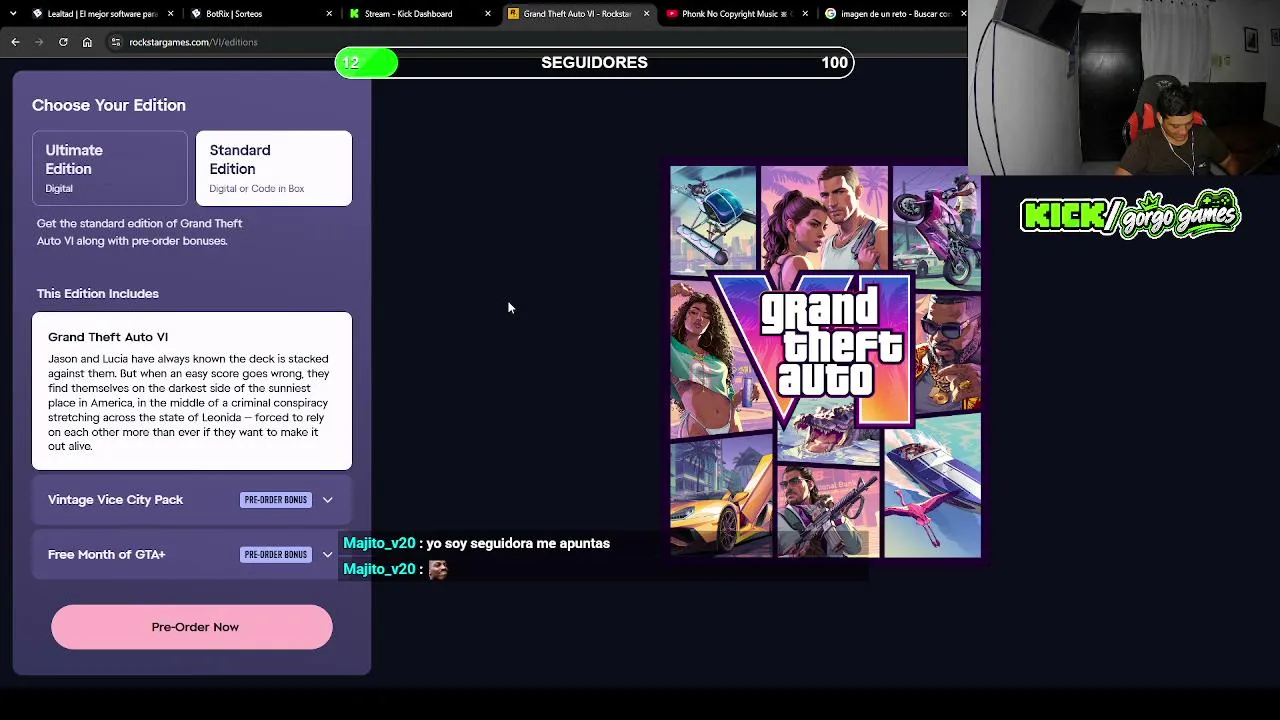Close the imagen de un reto tab
This screenshot has width=1280, height=720.
coord(963,14)
